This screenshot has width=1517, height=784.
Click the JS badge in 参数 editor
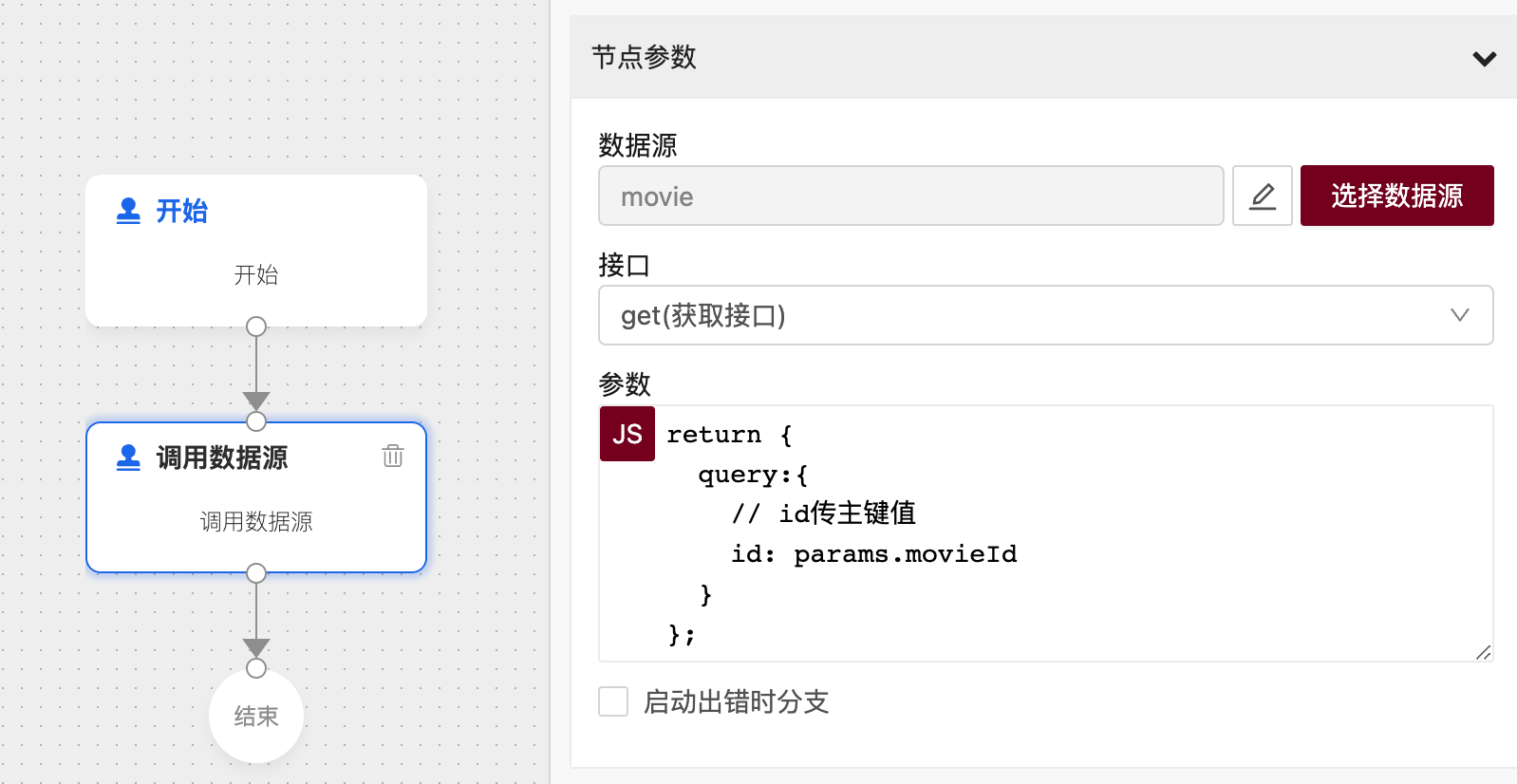coord(627,434)
